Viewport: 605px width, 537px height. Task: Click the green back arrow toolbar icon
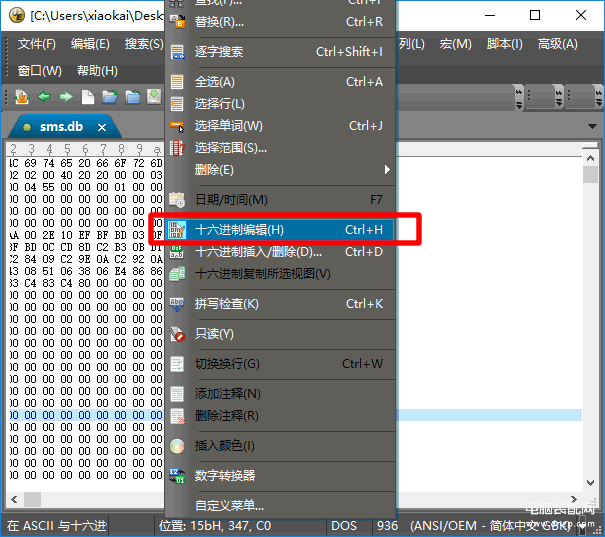(x=44, y=96)
